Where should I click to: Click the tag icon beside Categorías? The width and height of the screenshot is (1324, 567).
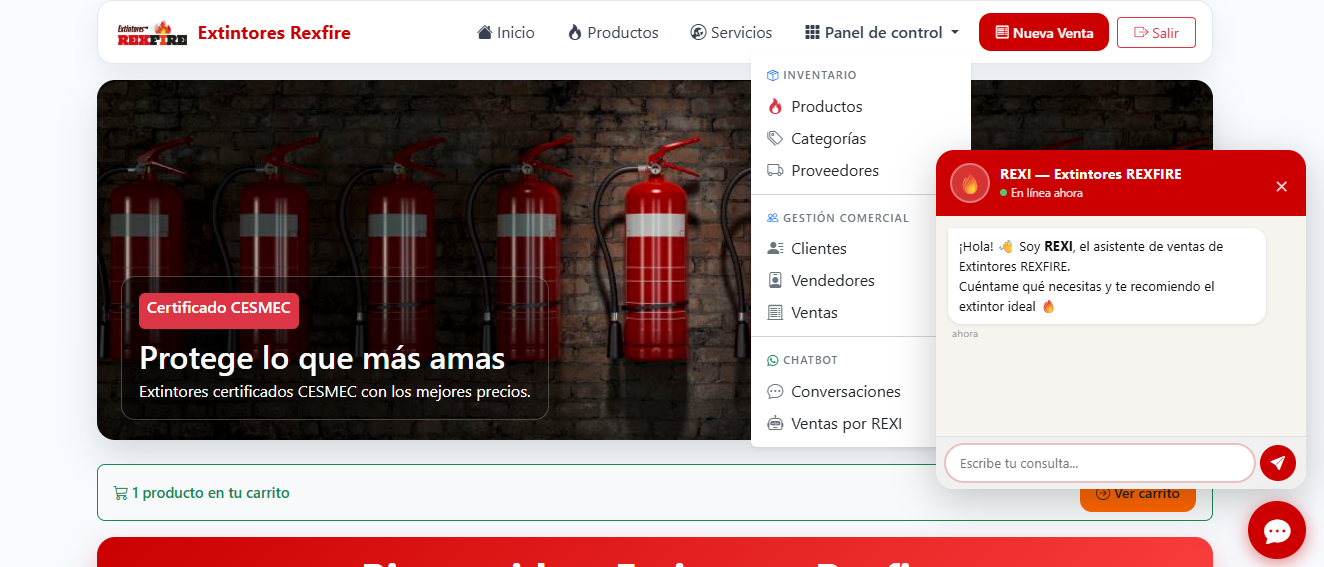coord(775,138)
